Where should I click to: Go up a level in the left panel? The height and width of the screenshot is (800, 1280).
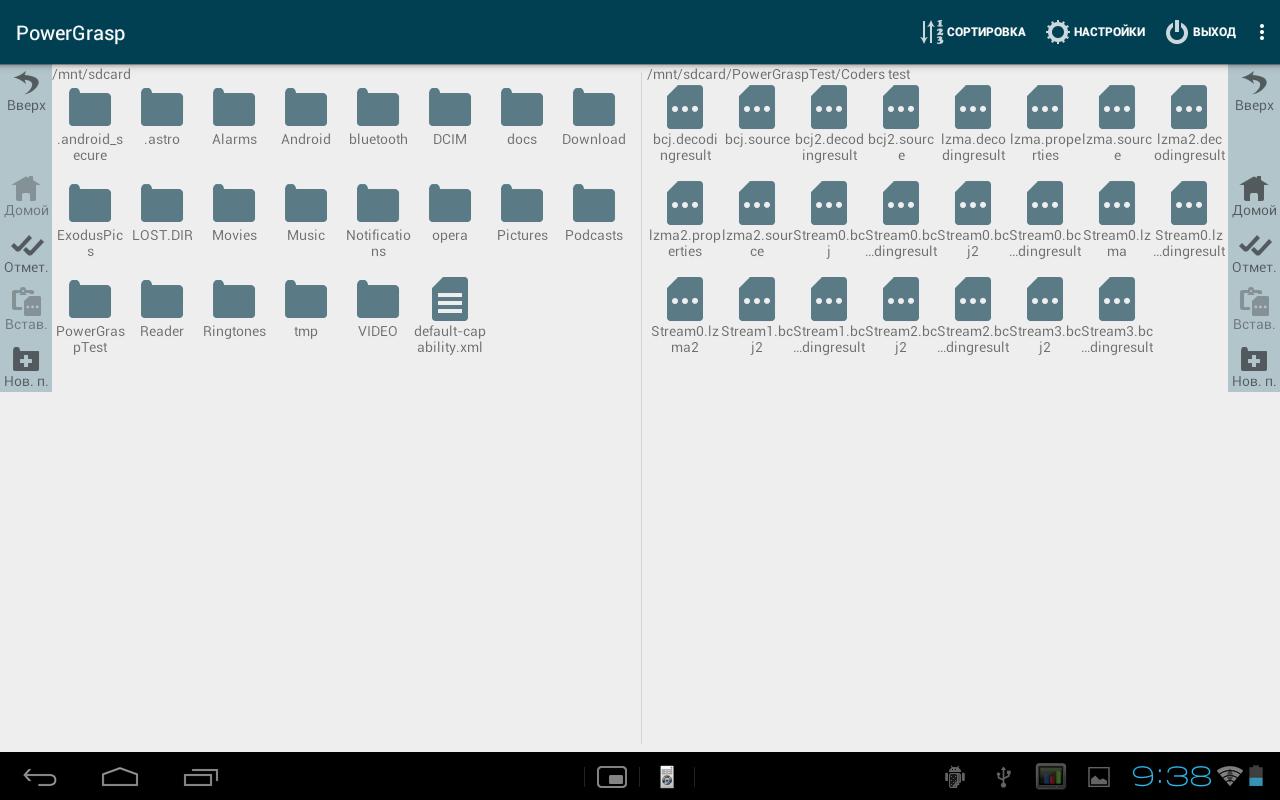[x=26, y=91]
